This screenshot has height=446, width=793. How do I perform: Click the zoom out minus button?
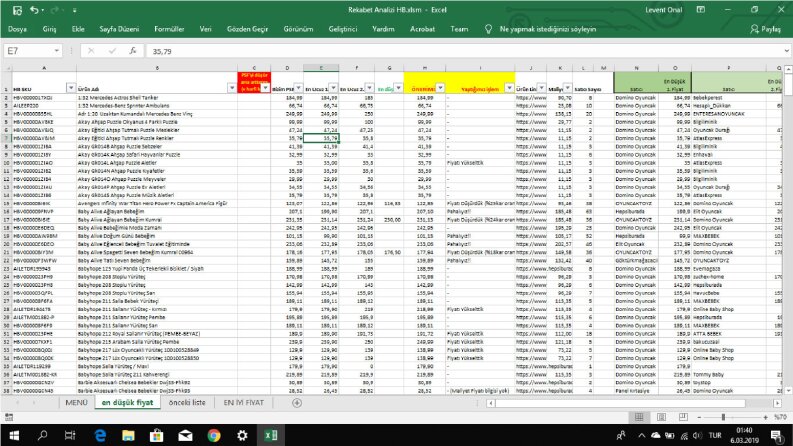click(699, 417)
